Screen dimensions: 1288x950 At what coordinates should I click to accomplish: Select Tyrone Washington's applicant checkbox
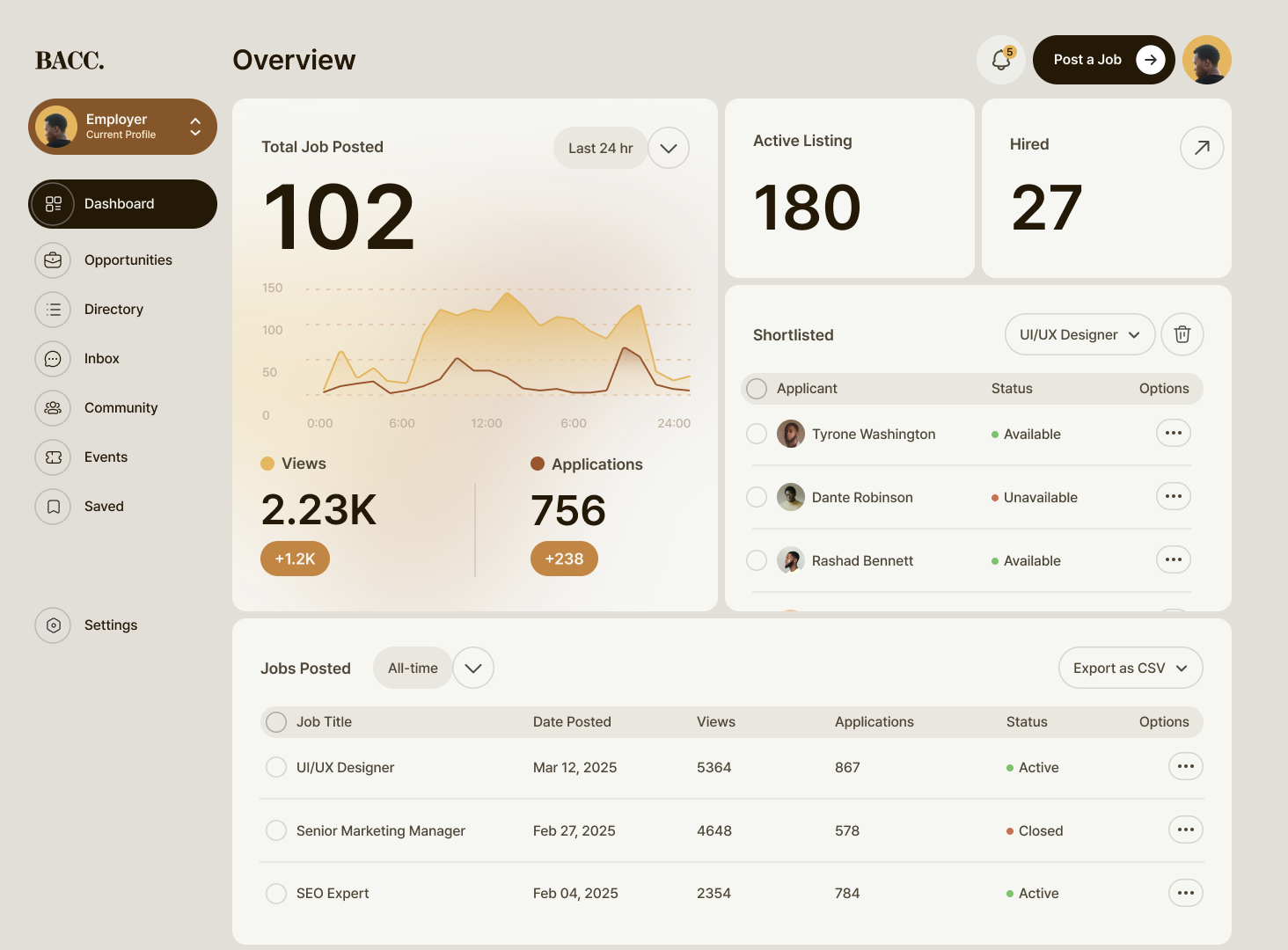point(757,434)
